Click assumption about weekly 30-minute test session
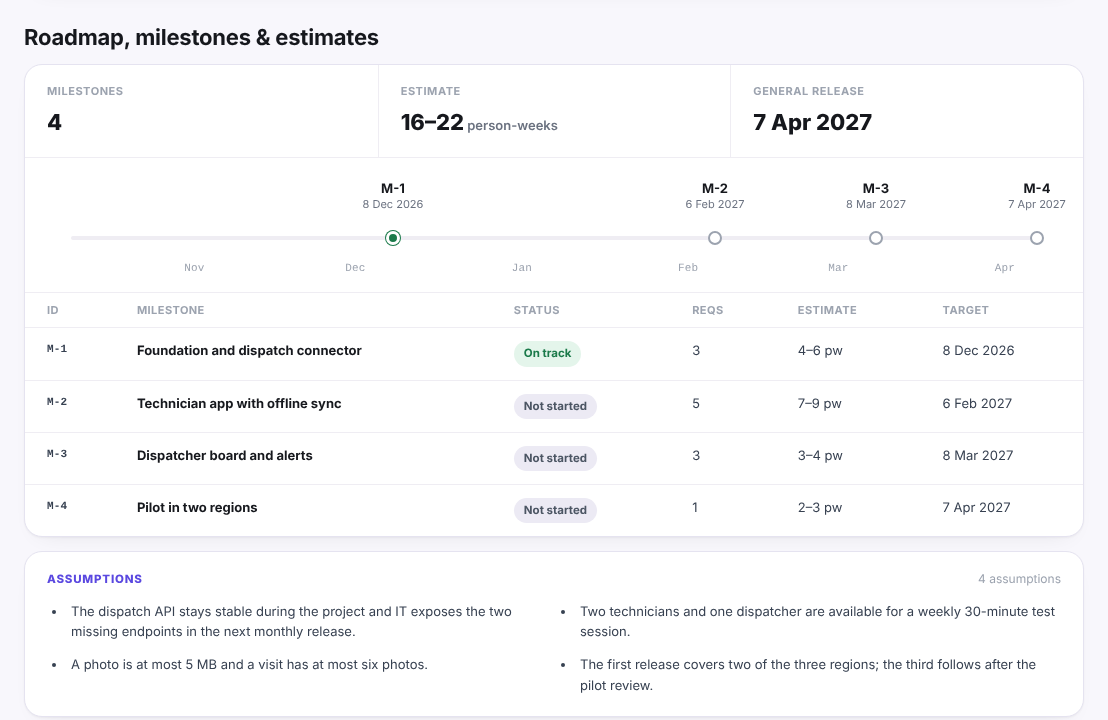 coord(818,622)
